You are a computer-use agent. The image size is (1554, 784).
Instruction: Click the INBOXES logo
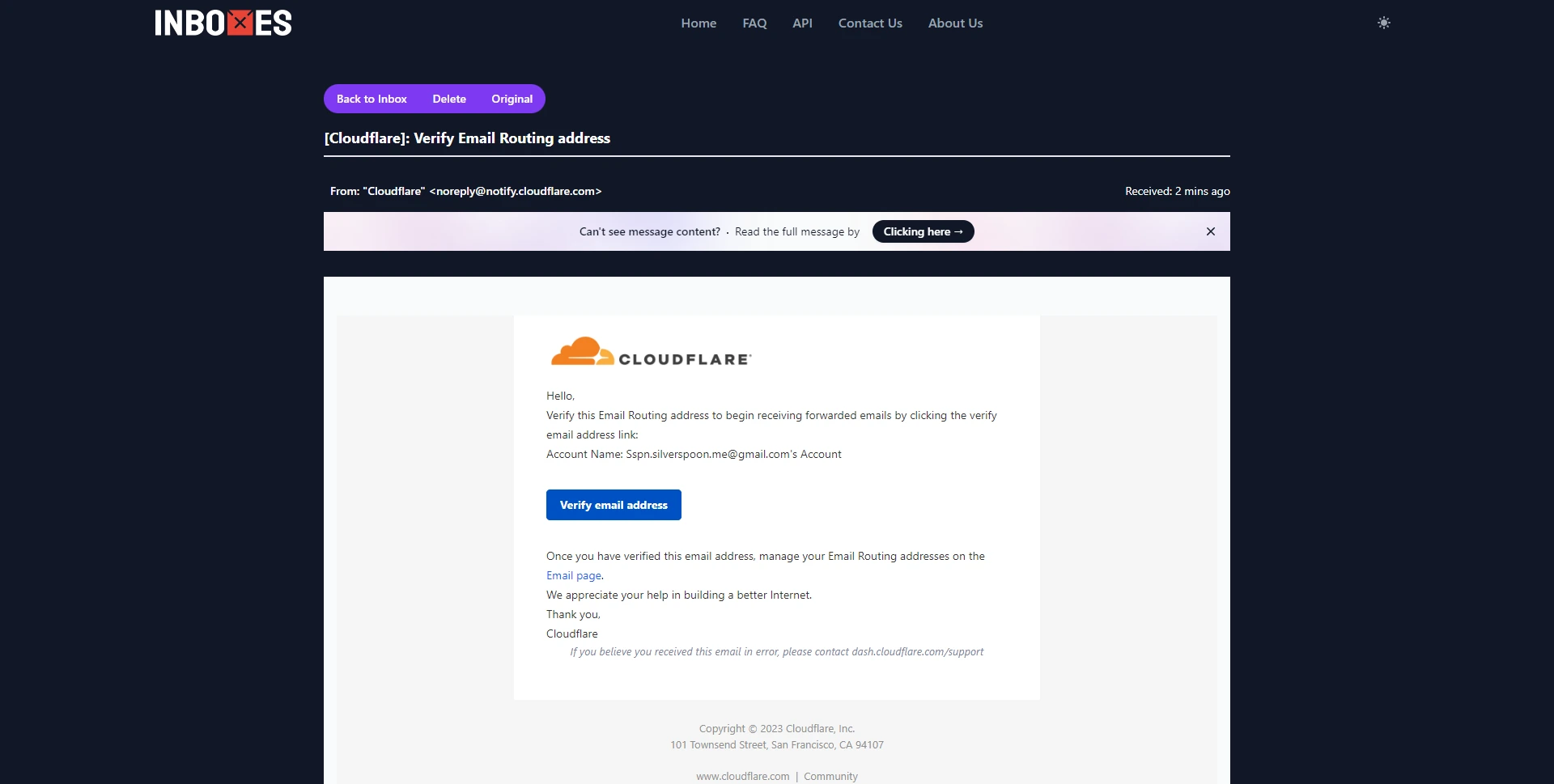[x=223, y=23]
